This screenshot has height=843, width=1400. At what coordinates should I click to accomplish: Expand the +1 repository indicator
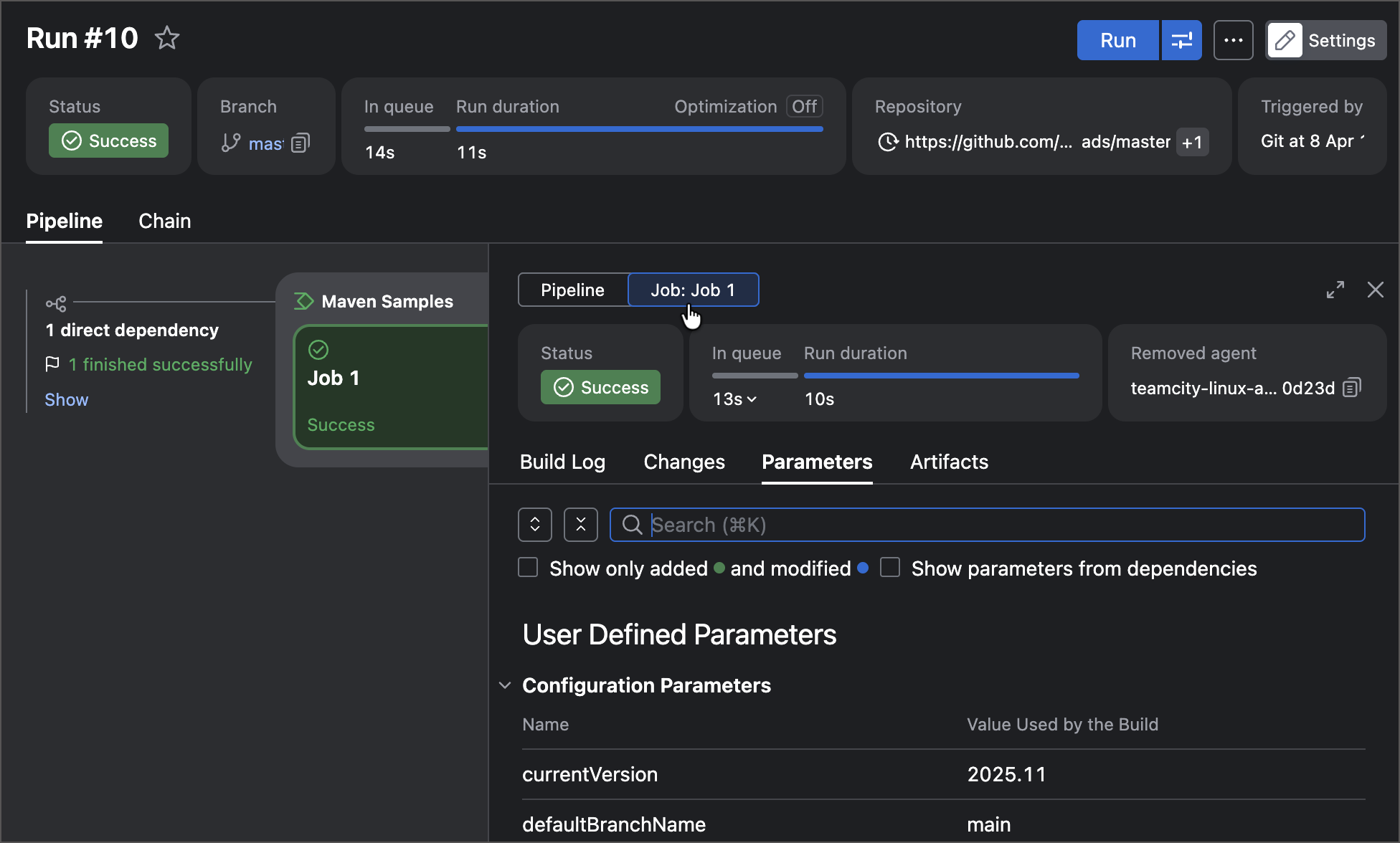[x=1193, y=142]
